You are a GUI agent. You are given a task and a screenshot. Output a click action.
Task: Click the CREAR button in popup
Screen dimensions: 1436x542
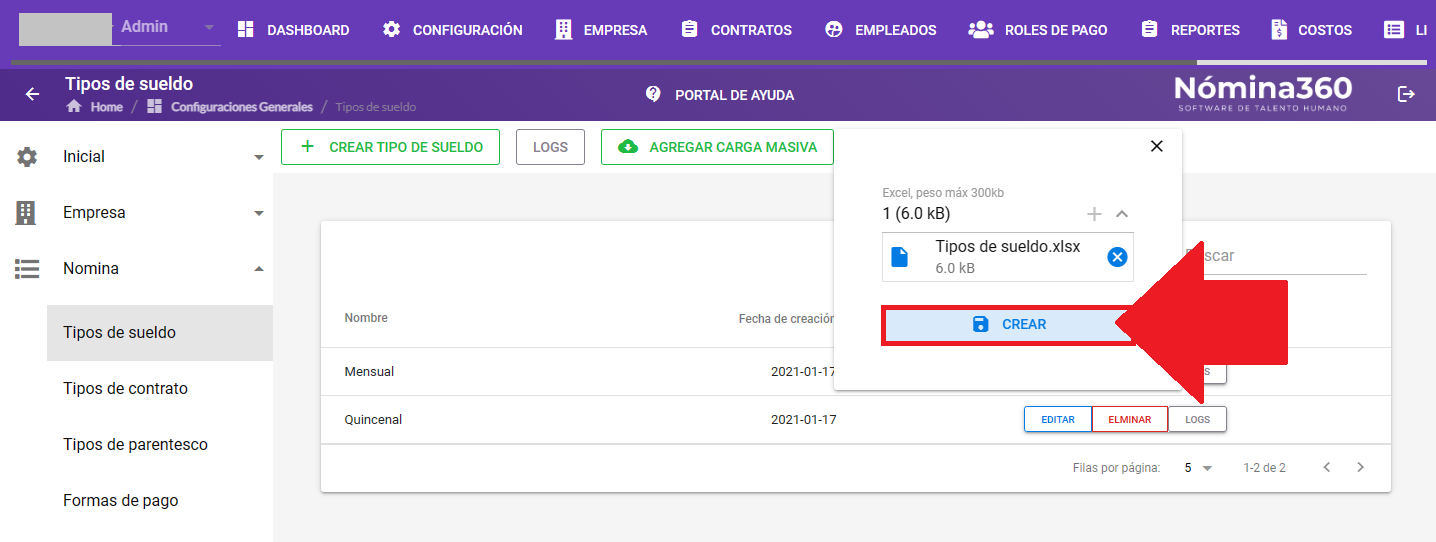(1008, 325)
